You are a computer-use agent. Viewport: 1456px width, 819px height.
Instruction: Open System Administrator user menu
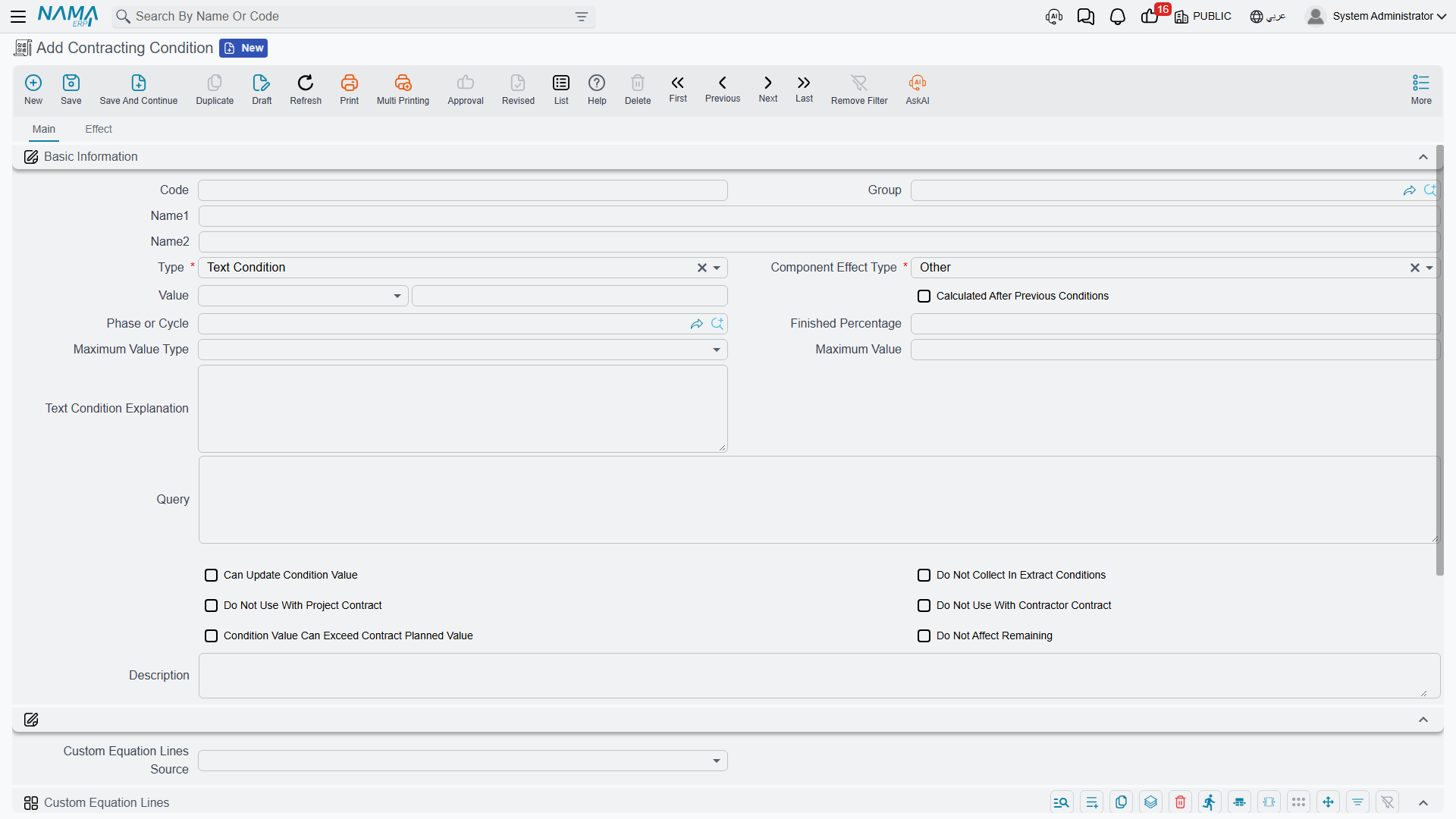[x=1376, y=16]
